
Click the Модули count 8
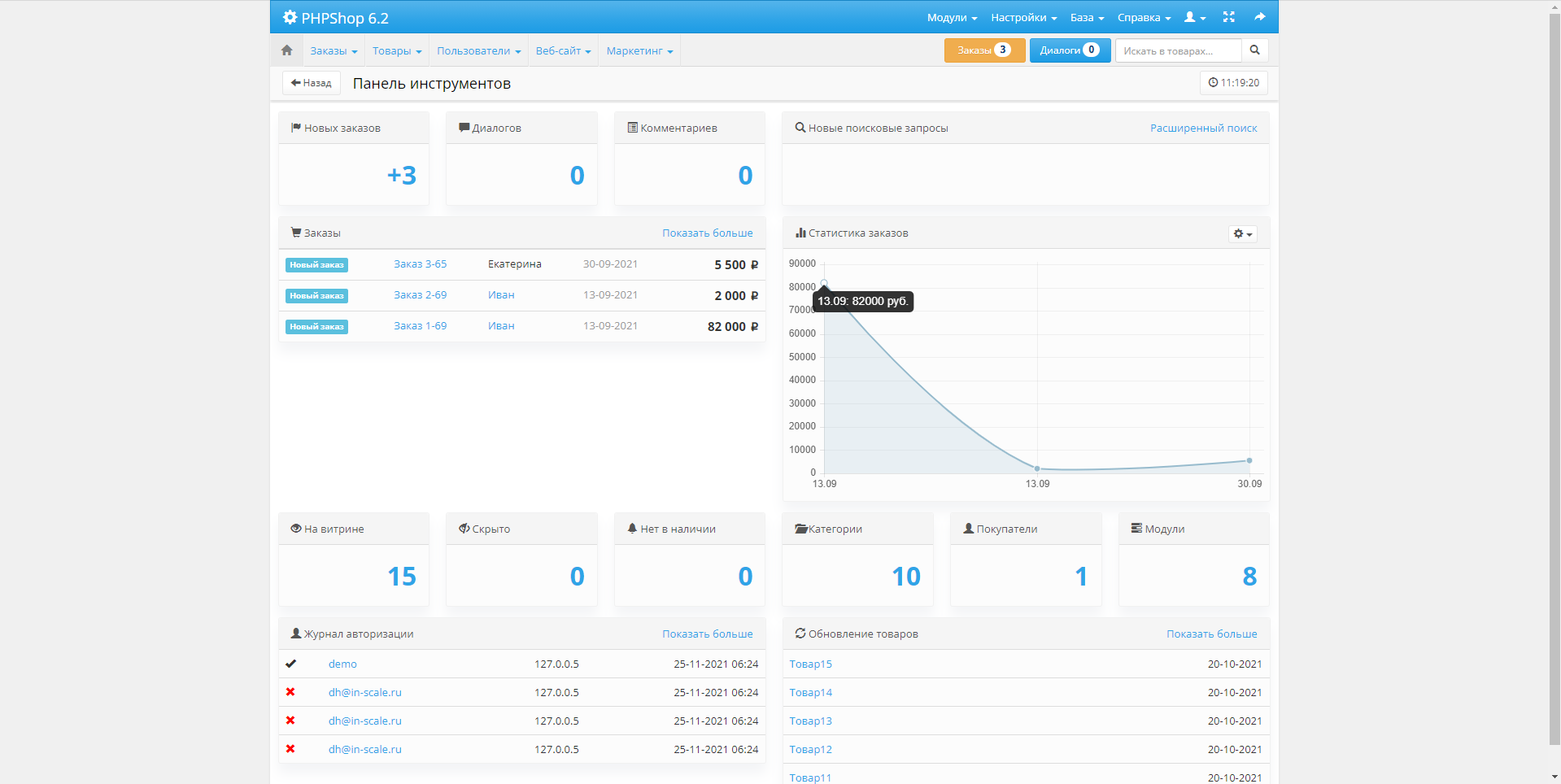tap(1249, 576)
